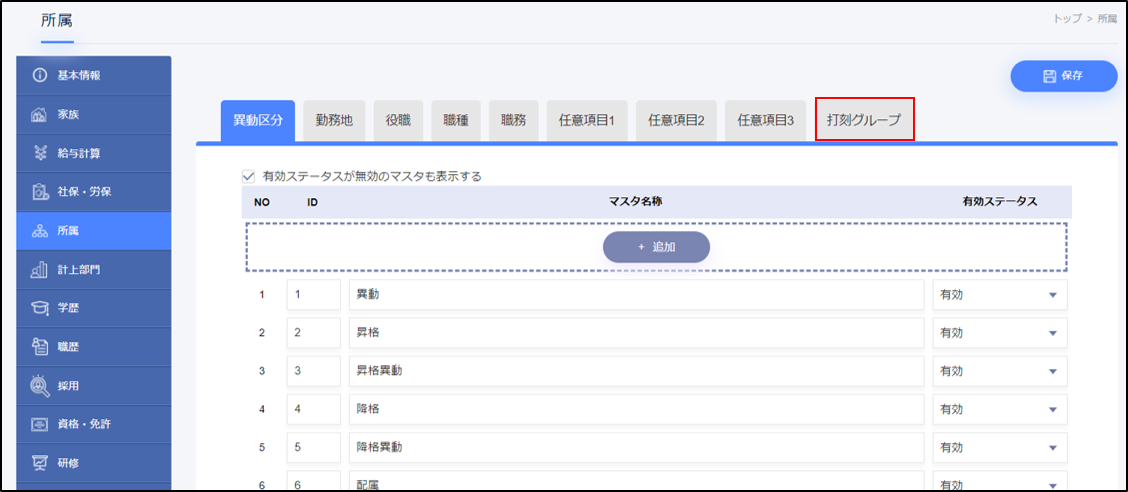Viewport: 1128px width, 492px height.
Task: Click the 資格・免許 certificate icon
Action: pyautogui.click(x=40, y=424)
